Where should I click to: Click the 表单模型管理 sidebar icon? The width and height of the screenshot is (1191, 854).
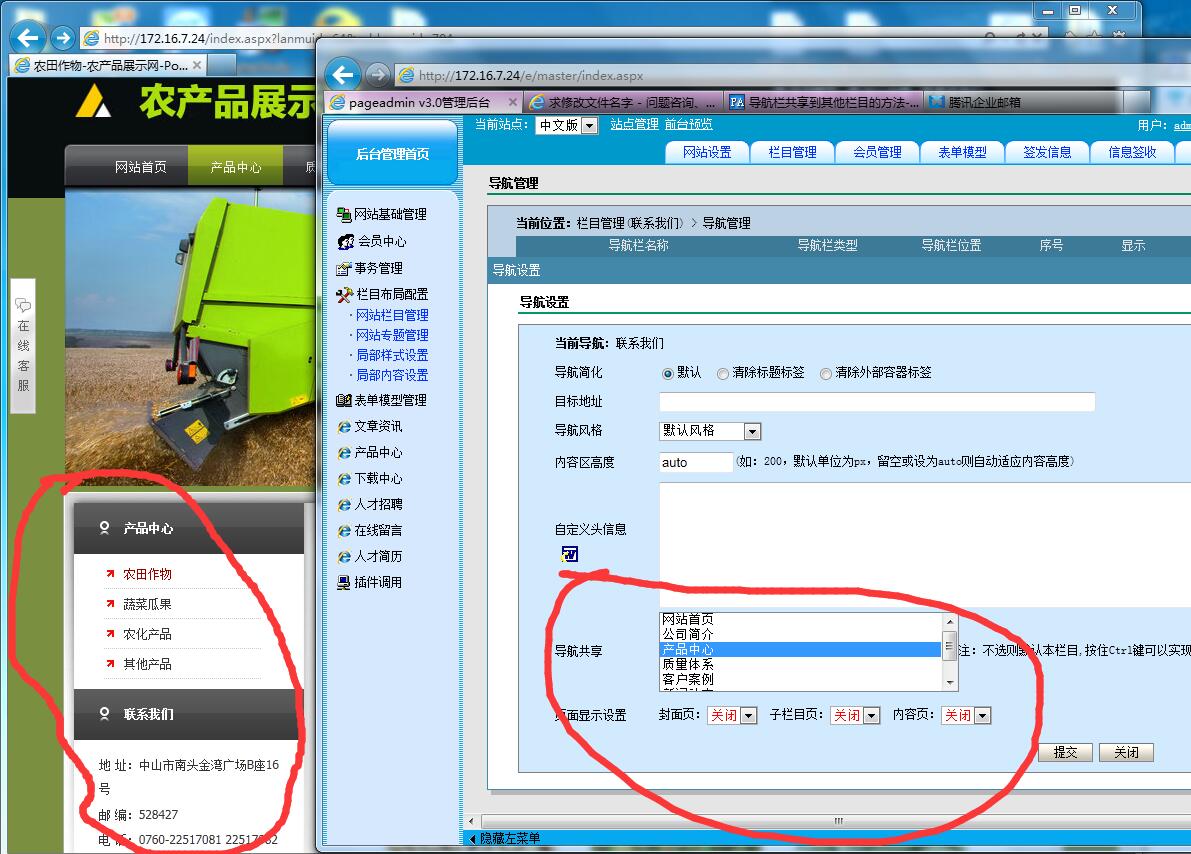tap(344, 400)
